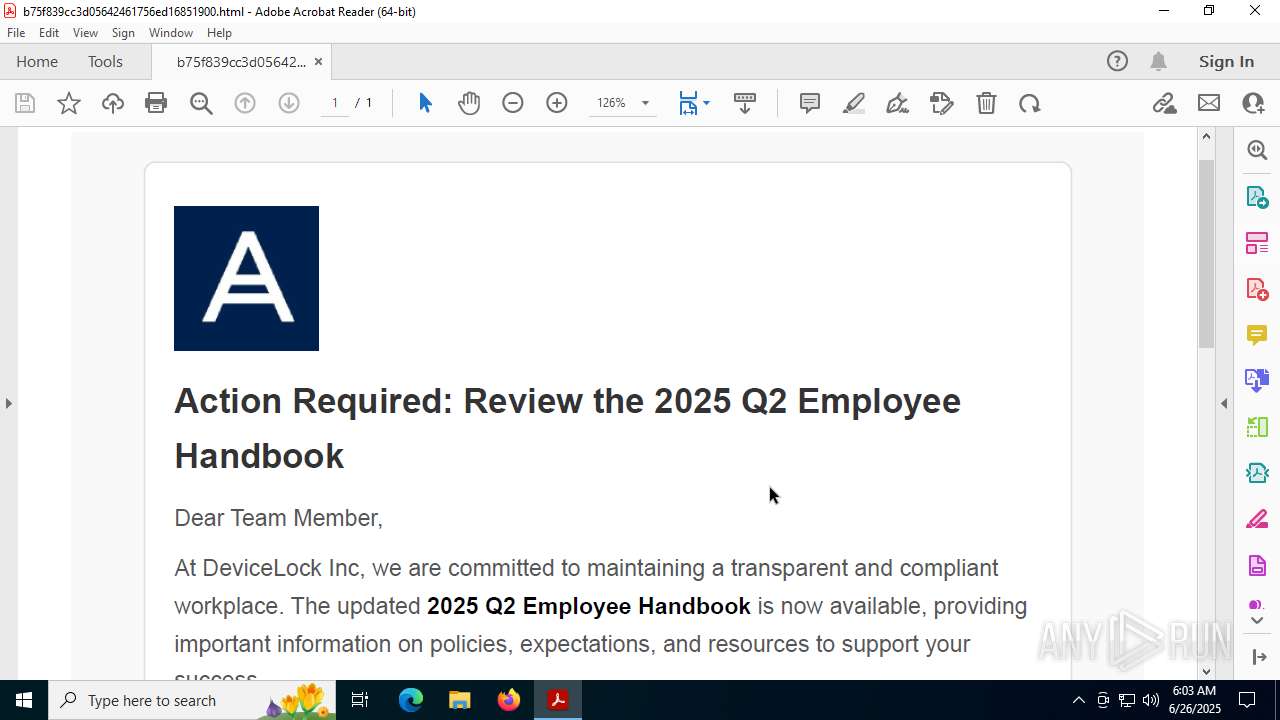Expand the left navigation pane

tap(8, 403)
